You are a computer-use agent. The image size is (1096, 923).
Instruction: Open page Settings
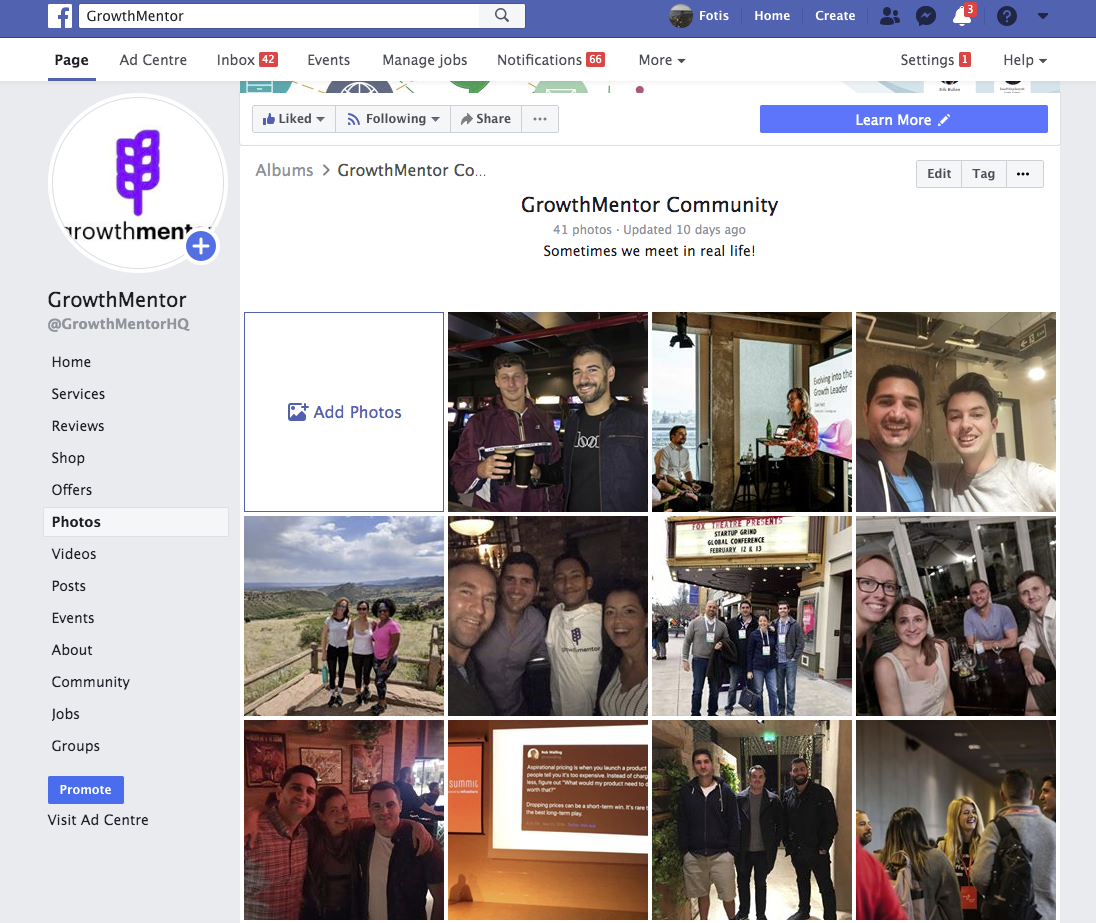pyautogui.click(x=935, y=60)
